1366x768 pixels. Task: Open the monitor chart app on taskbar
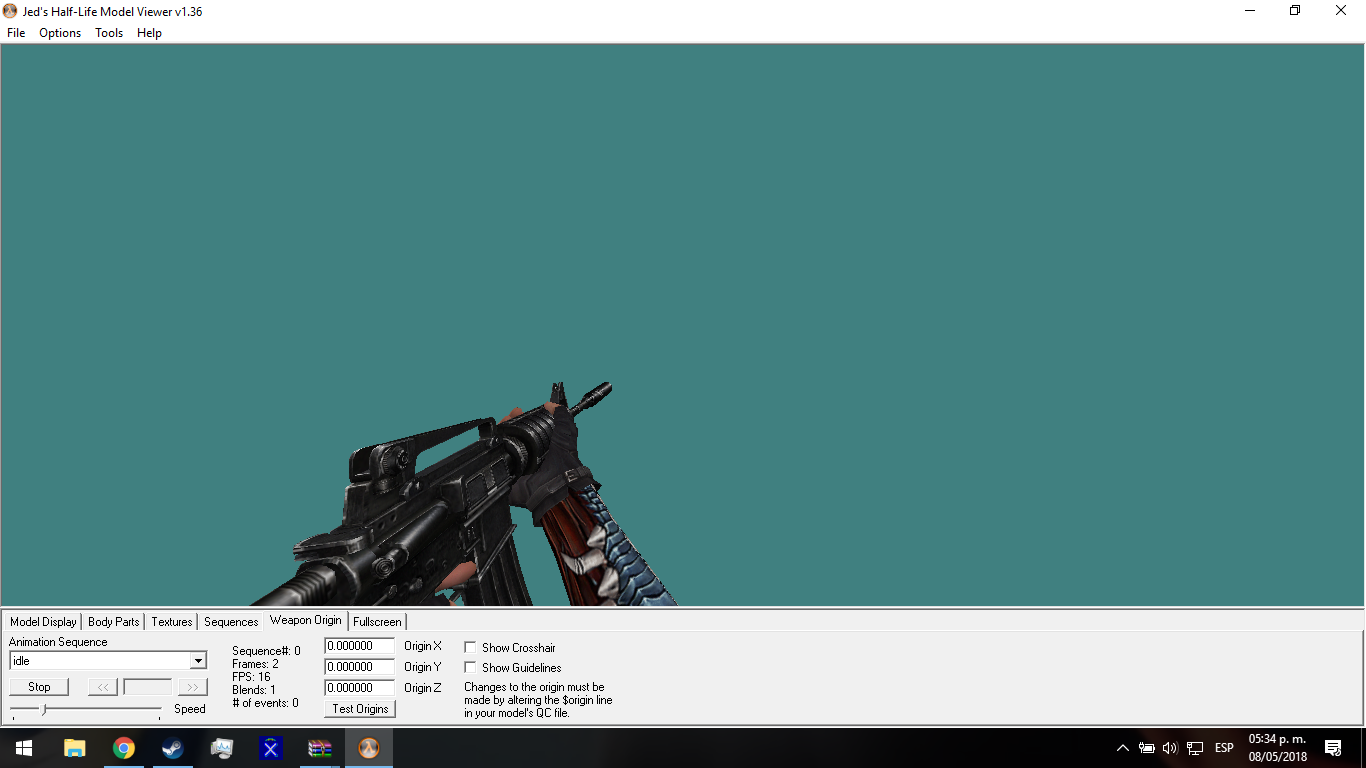(x=222, y=748)
